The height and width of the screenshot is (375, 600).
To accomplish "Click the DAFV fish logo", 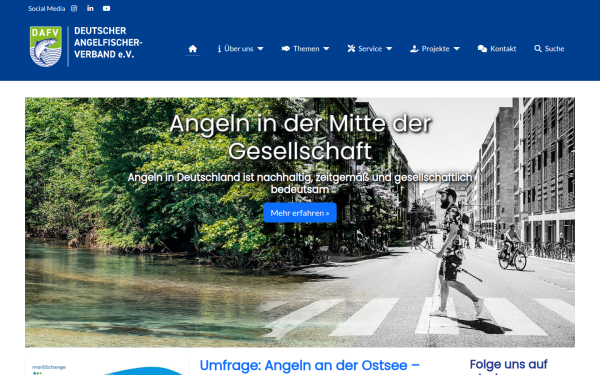I will 46,46.
